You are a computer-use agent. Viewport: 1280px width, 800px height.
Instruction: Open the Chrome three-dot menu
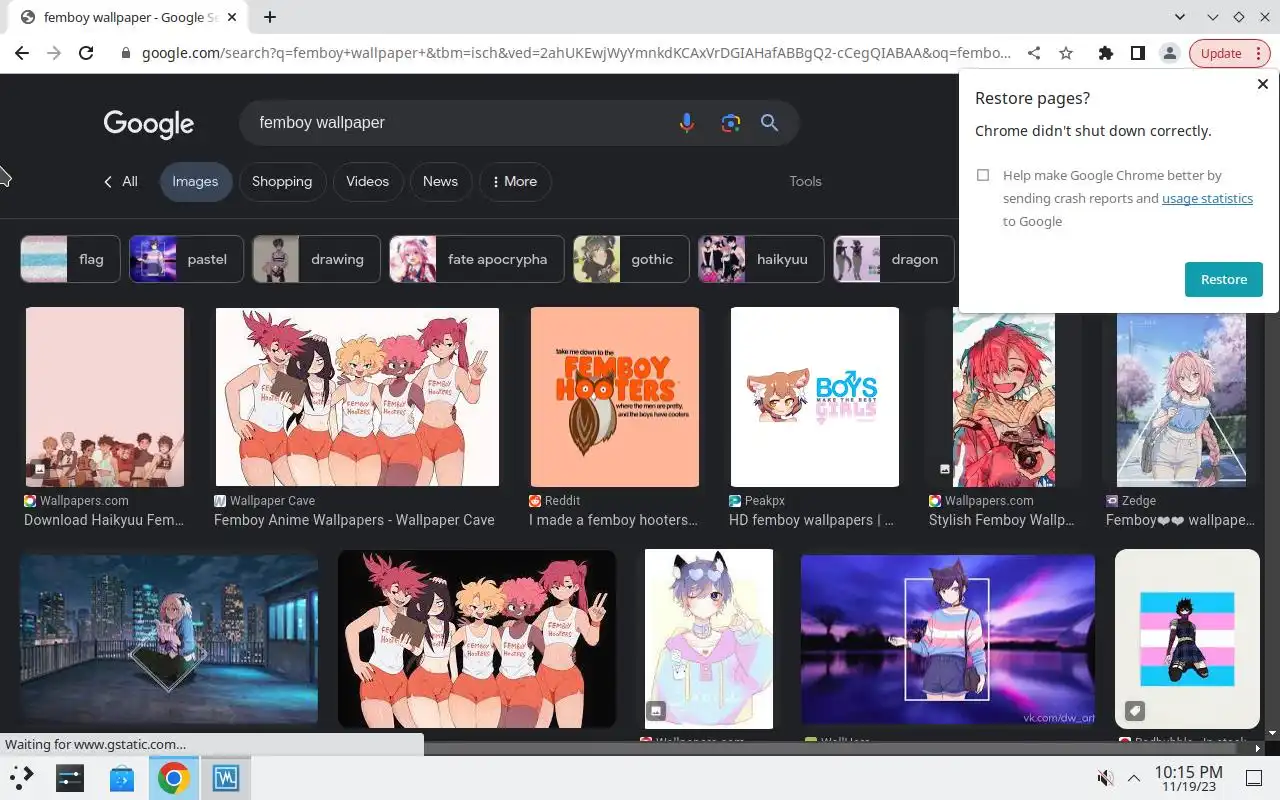(x=1259, y=53)
